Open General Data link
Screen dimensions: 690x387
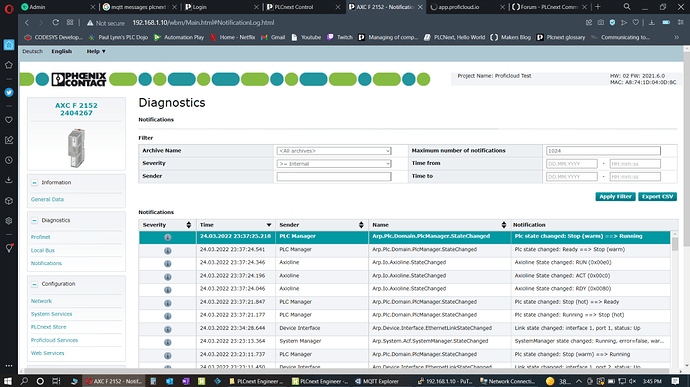pos(47,199)
